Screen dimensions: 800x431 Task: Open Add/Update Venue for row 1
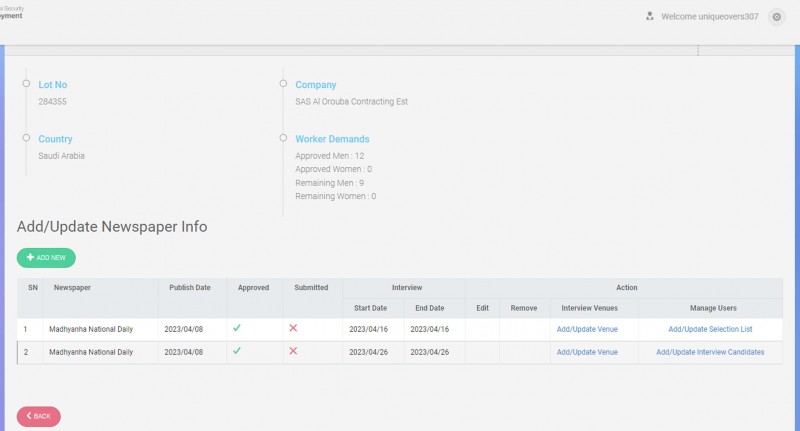coord(587,329)
